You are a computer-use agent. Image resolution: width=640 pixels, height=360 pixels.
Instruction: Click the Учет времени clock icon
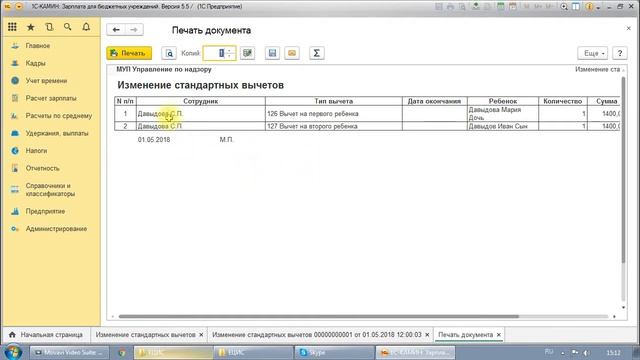click(x=15, y=81)
